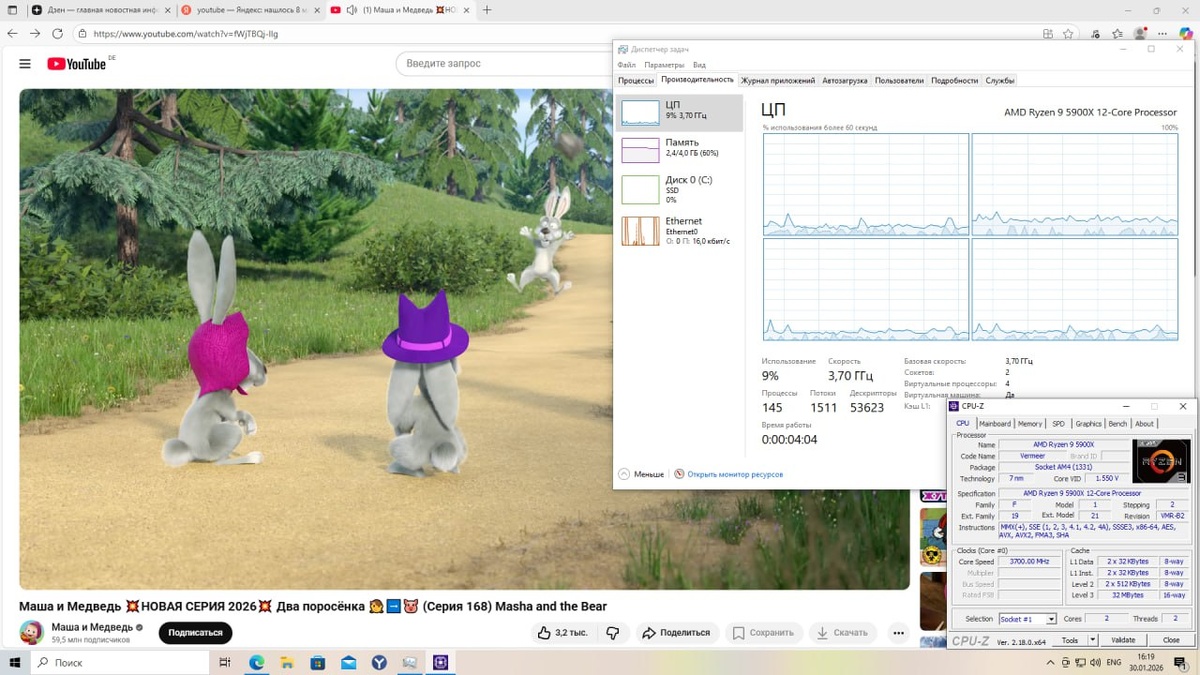This screenshot has width=1200, height=675.
Task: Open the Вид menu in Task Manager
Action: coord(699,65)
